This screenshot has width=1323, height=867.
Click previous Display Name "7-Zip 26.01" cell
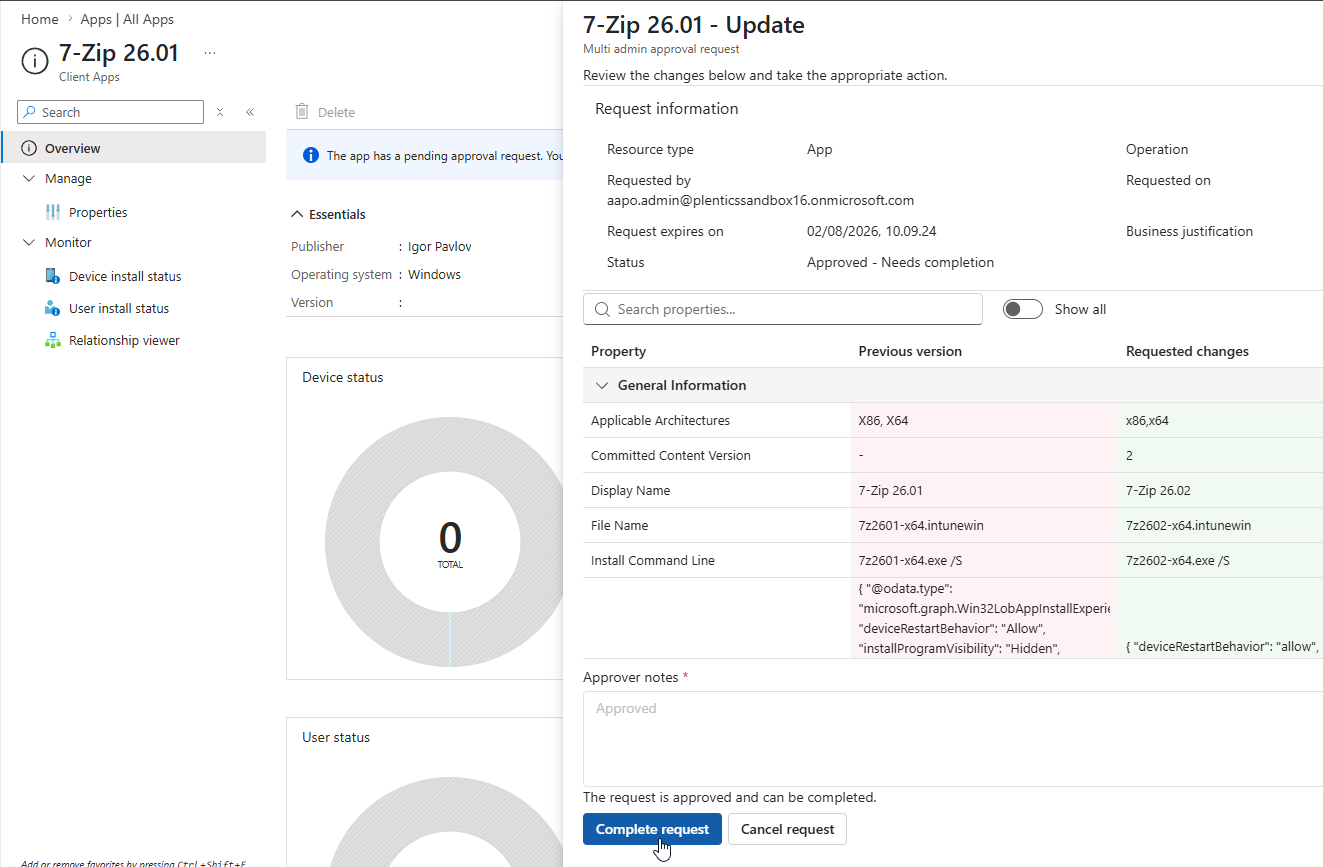891,490
